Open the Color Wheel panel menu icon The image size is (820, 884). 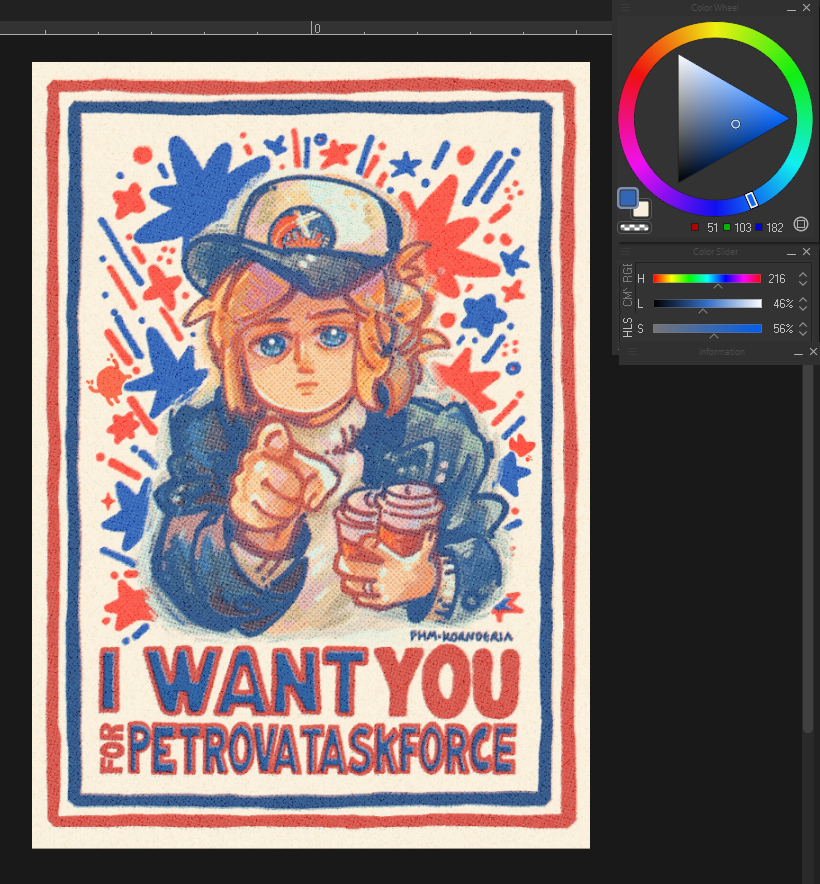tap(625, 7)
